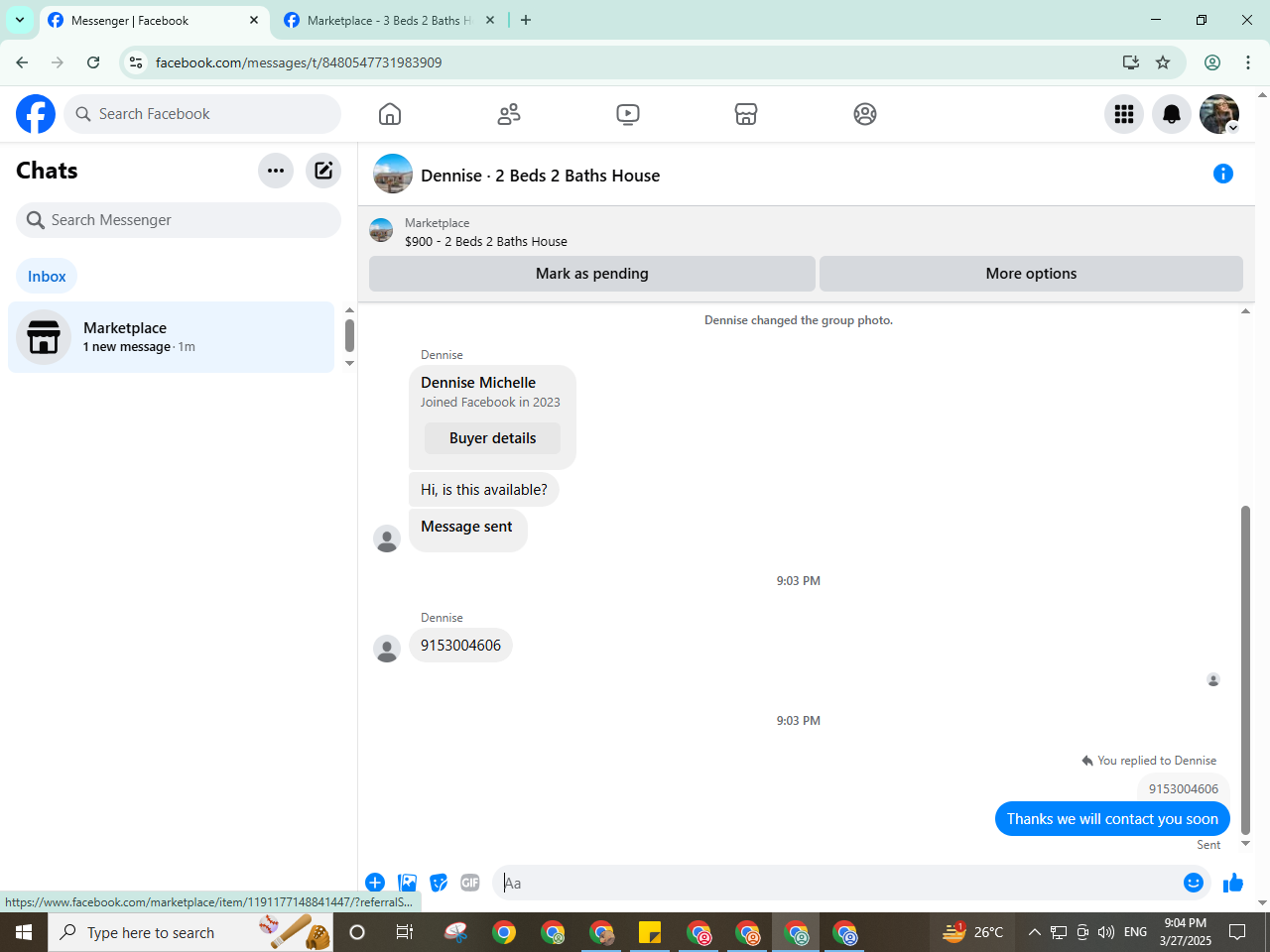Open Facebook home via logo
Screen dimensions: 1270x952
click(36, 114)
